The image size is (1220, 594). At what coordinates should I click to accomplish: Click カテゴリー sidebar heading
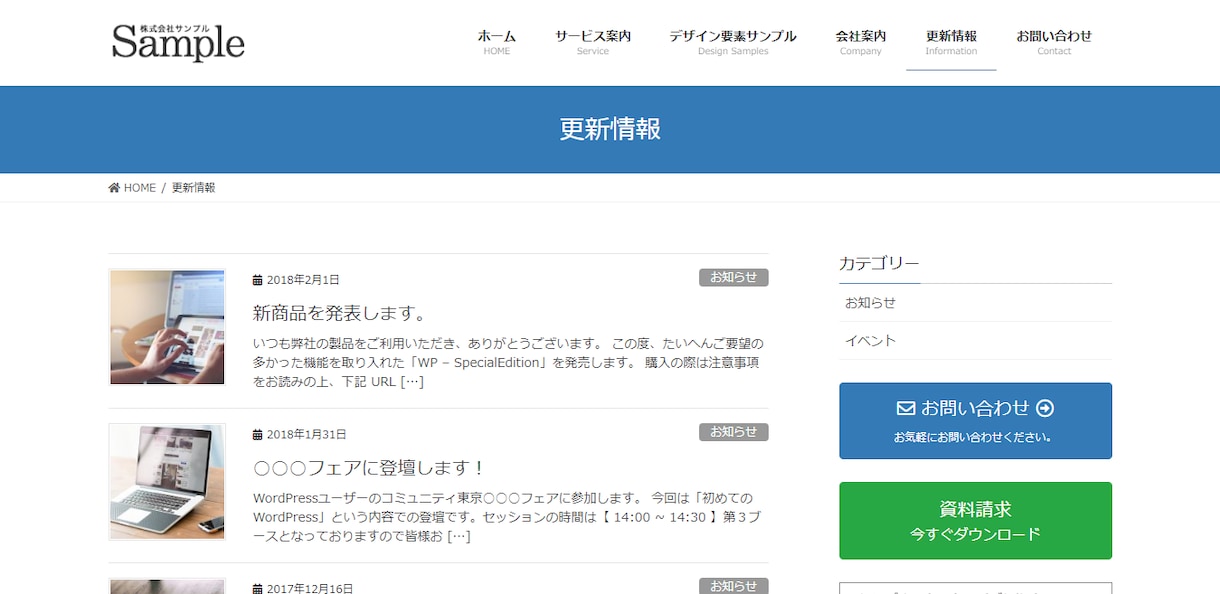879,264
